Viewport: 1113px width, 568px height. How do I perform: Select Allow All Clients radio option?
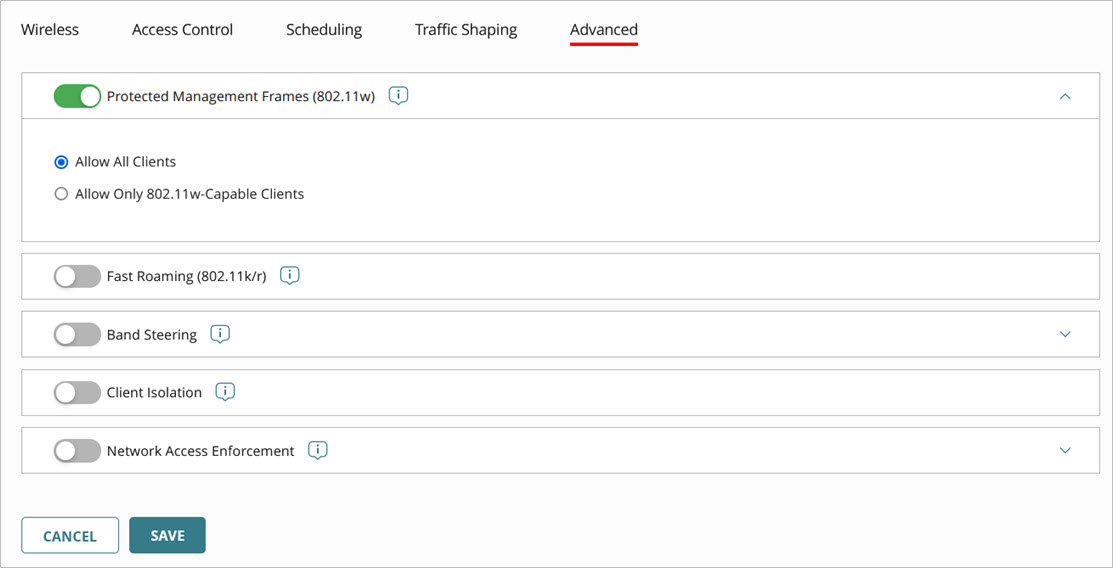click(62, 162)
